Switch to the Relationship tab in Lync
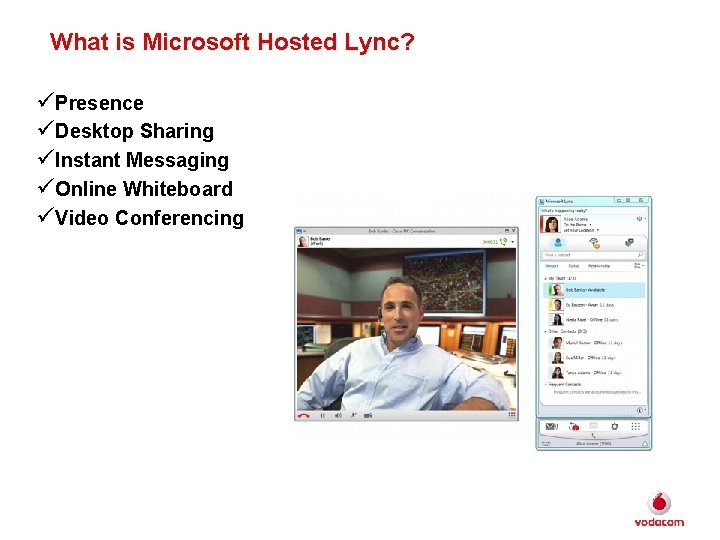 tap(599, 266)
